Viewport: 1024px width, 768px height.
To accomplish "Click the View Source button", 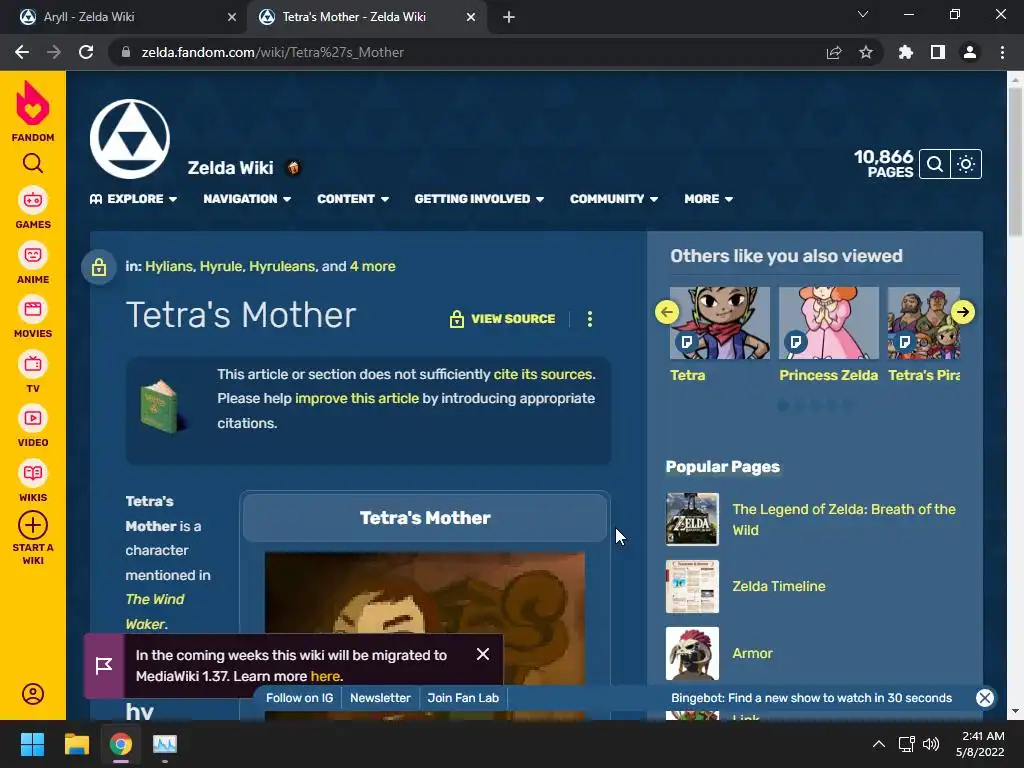I will 502,319.
